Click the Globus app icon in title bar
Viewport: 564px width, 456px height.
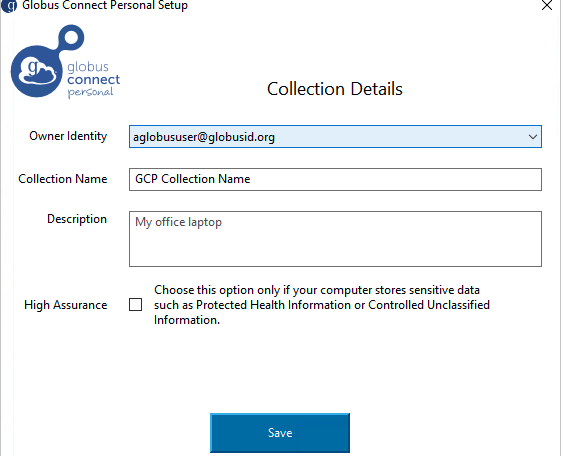pyautogui.click(x=9, y=5)
